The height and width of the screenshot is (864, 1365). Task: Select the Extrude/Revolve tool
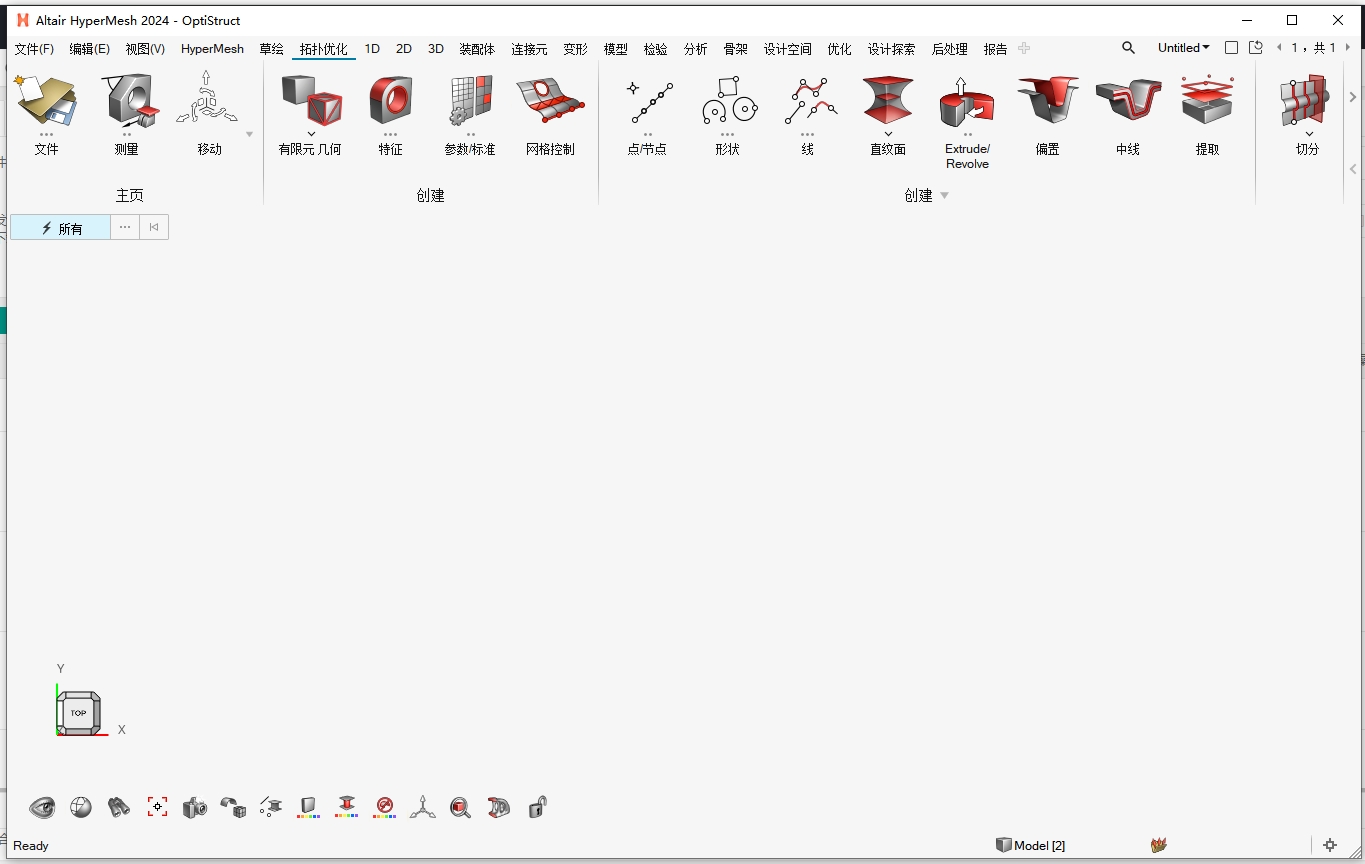[x=965, y=105]
